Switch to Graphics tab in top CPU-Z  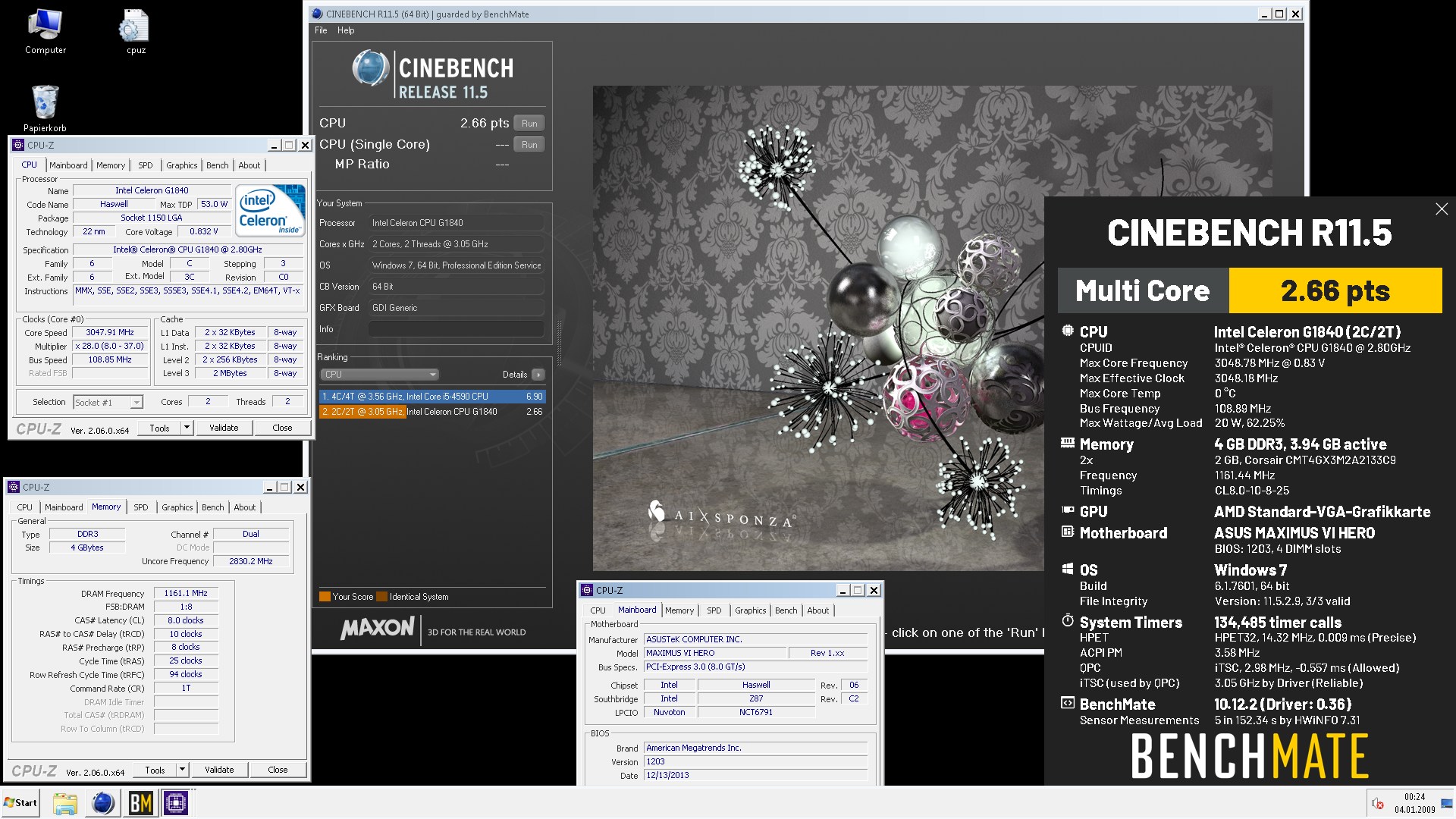pyautogui.click(x=181, y=165)
